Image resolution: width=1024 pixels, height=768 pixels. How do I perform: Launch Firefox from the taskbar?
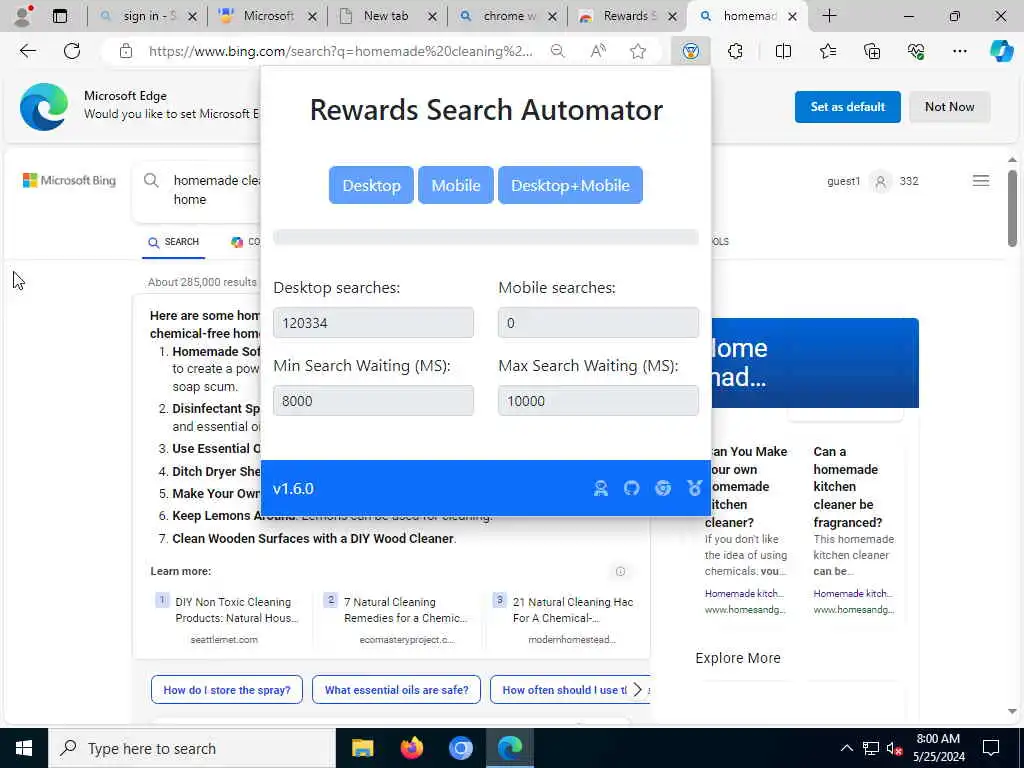[411, 748]
